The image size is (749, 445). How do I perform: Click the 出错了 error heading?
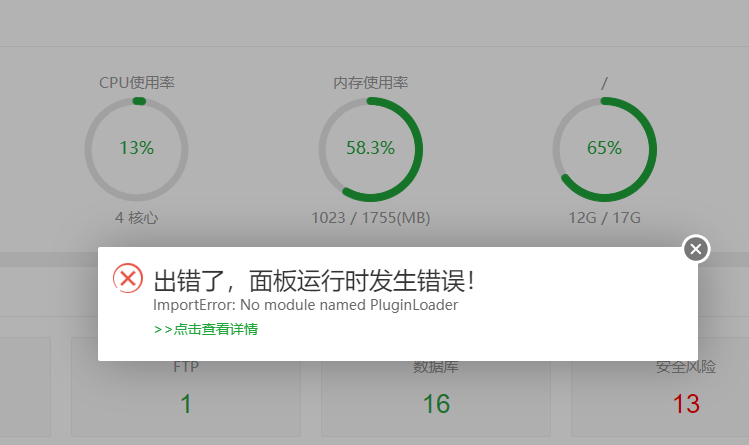[314, 280]
